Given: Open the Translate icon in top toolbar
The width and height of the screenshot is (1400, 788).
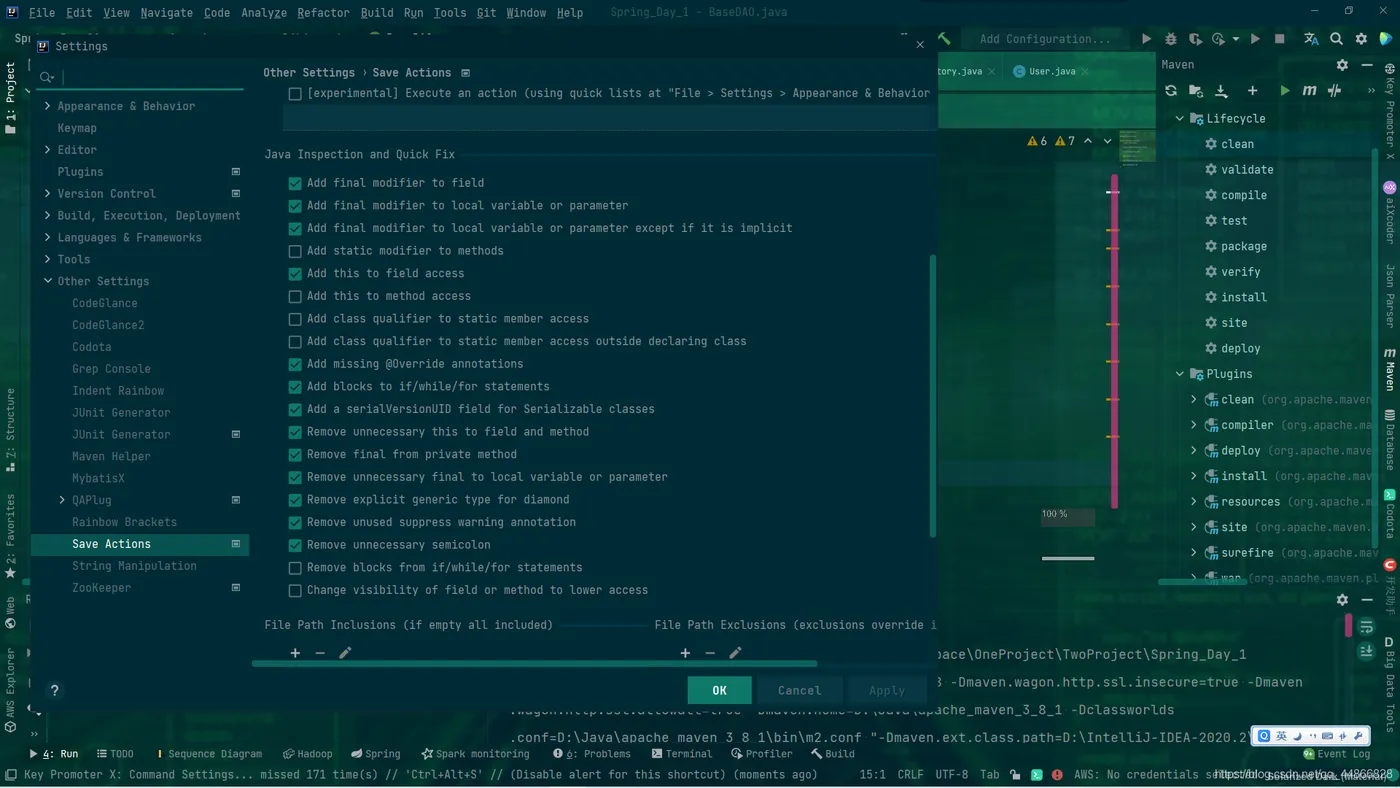Looking at the screenshot, I should point(1311,39).
